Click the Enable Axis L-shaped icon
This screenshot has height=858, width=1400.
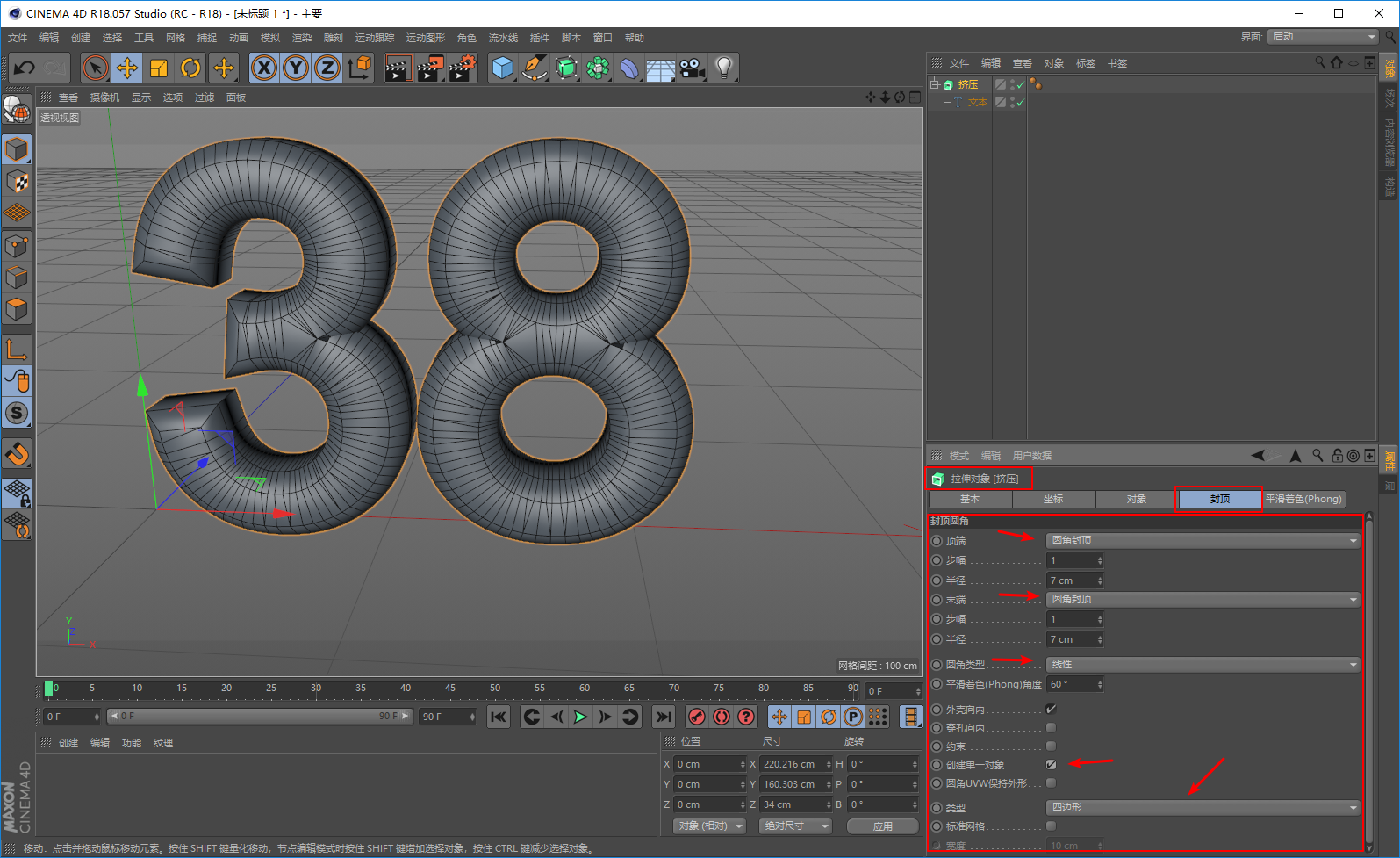17,349
